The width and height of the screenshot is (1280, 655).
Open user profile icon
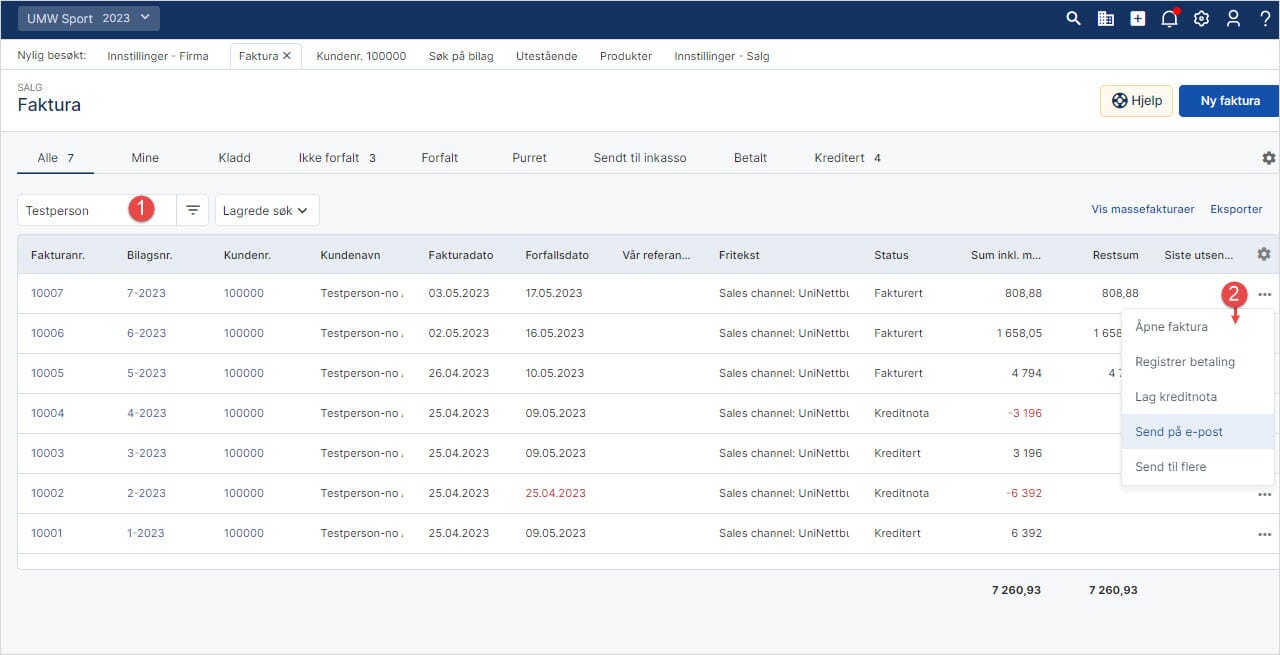click(x=1233, y=18)
